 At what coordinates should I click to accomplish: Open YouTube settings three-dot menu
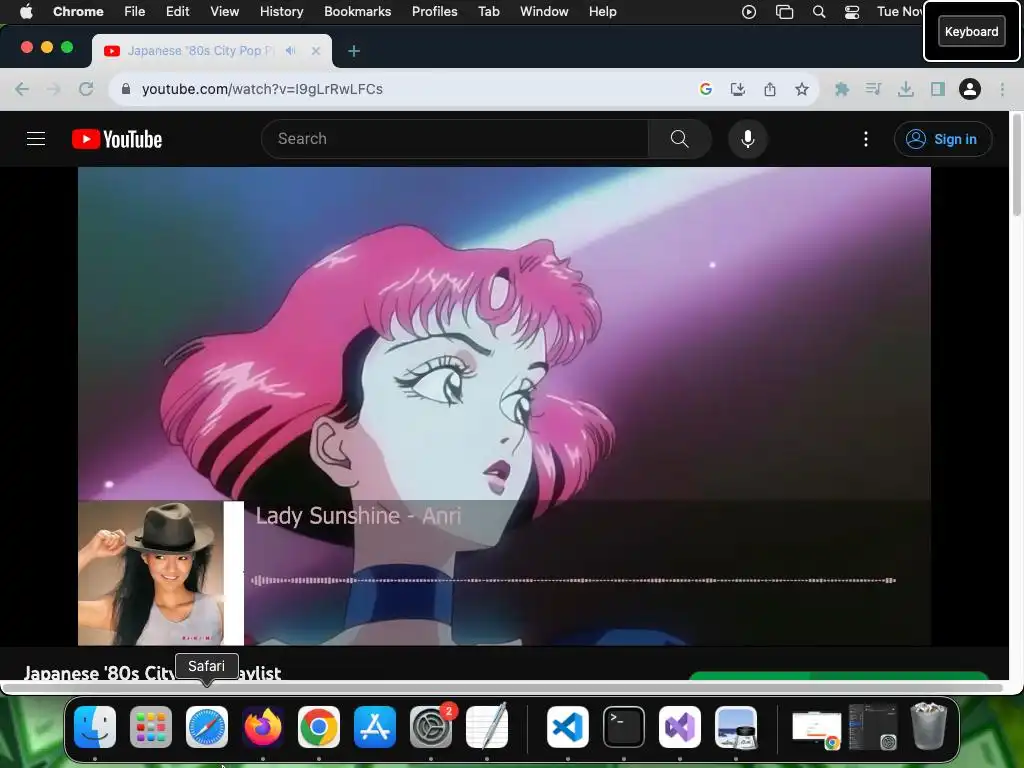tap(866, 139)
